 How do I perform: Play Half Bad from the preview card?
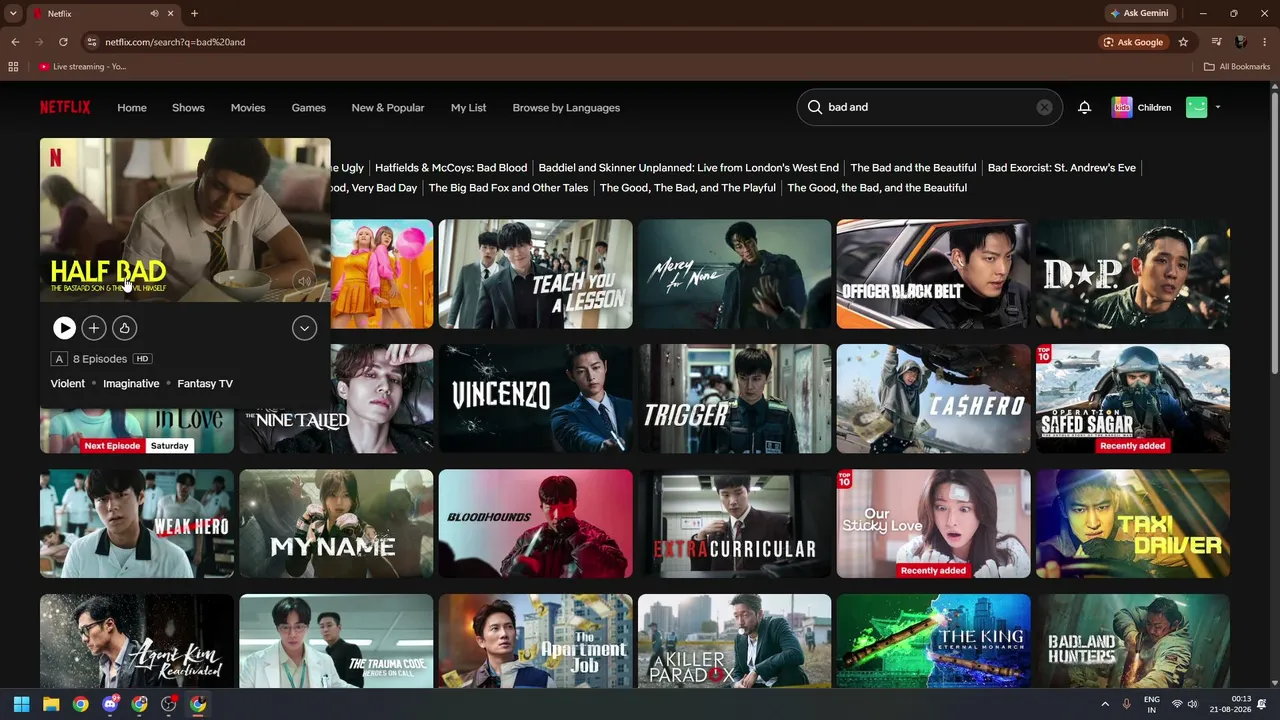coord(64,327)
